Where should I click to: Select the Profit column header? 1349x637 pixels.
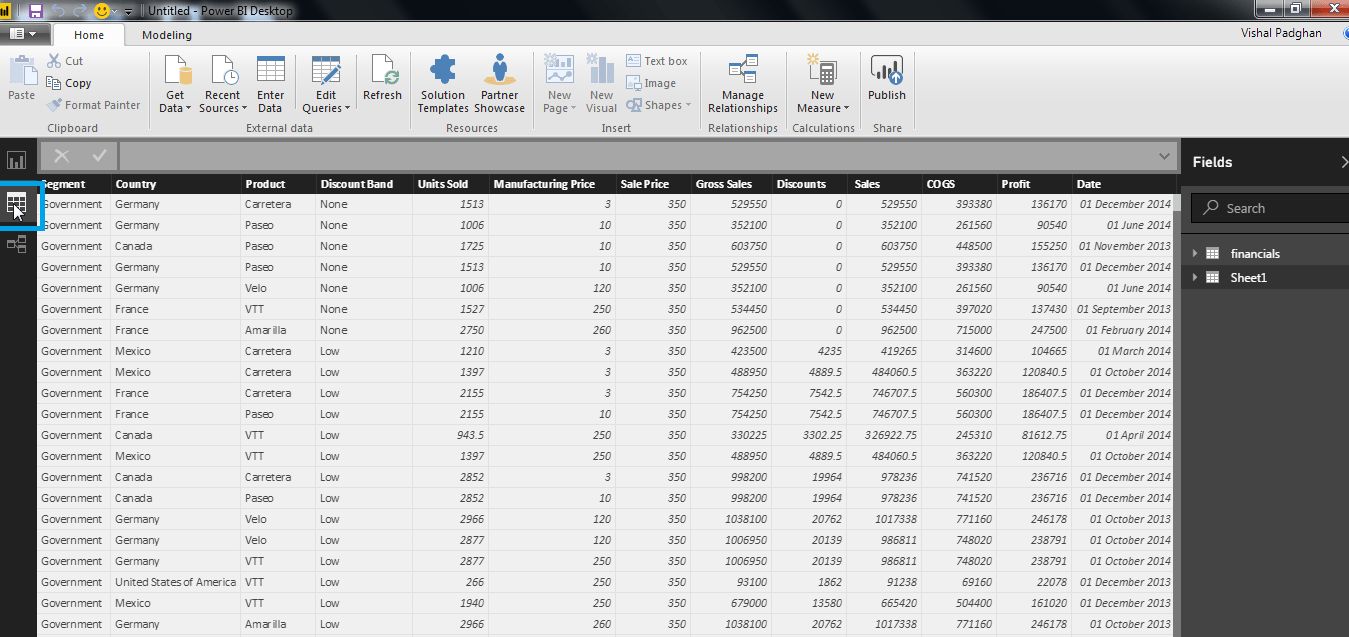pyautogui.click(x=1034, y=184)
